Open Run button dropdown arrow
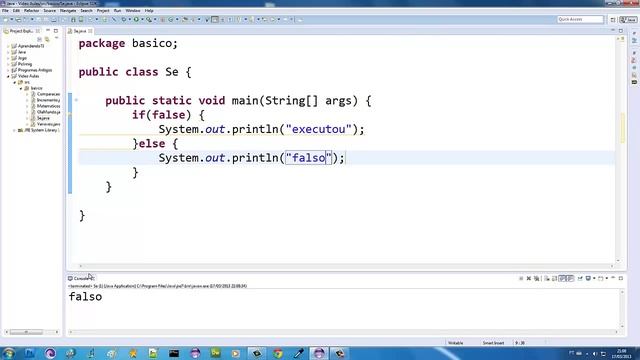This screenshot has width=640, height=360. point(142,20)
